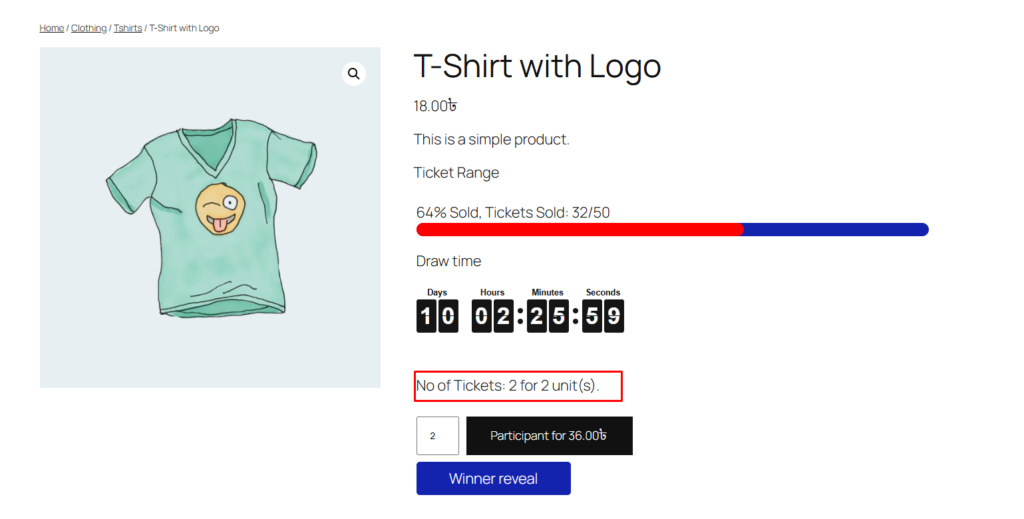This screenshot has width=1024, height=519.
Task: Click the magnifier zoom icon on product image
Action: pyautogui.click(x=354, y=74)
